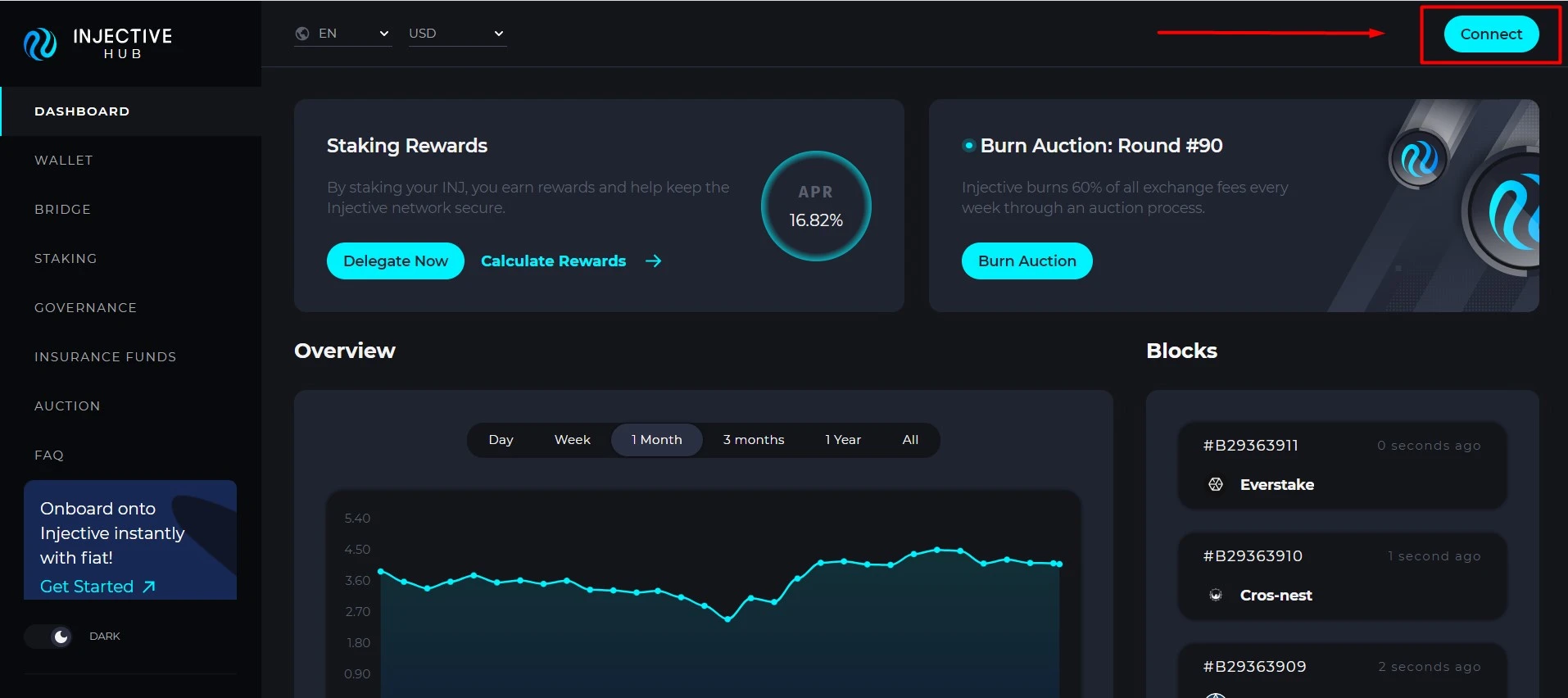
Task: Switch chart to 3 months
Action: (754, 440)
